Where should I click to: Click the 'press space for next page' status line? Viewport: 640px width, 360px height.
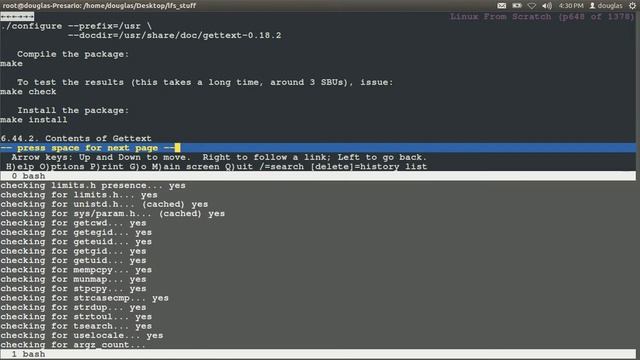(x=318, y=148)
